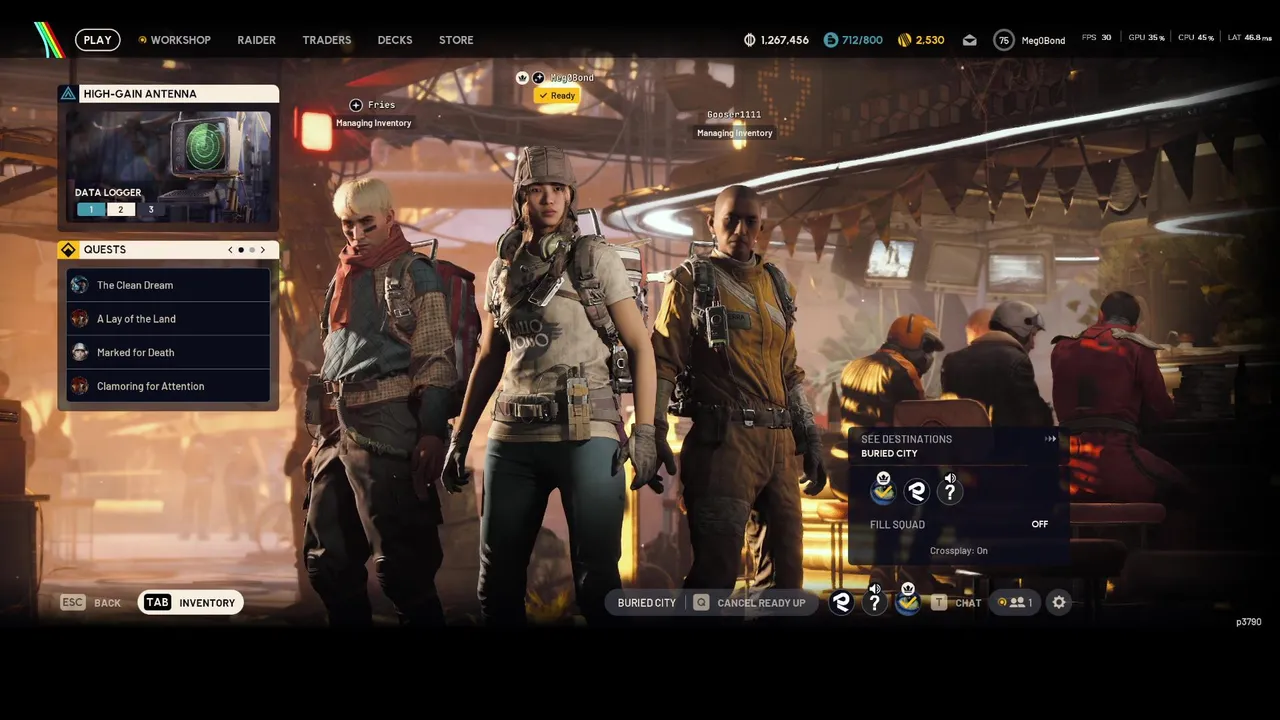Click the question mark avatar in destination panel
The height and width of the screenshot is (720, 1280).
[x=950, y=489]
